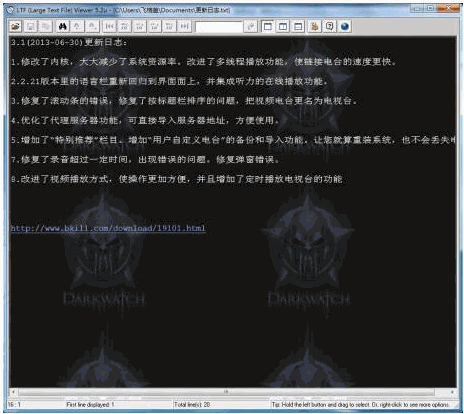Jump to the first line of the file
This screenshot has height=414, width=464.
click(109, 26)
